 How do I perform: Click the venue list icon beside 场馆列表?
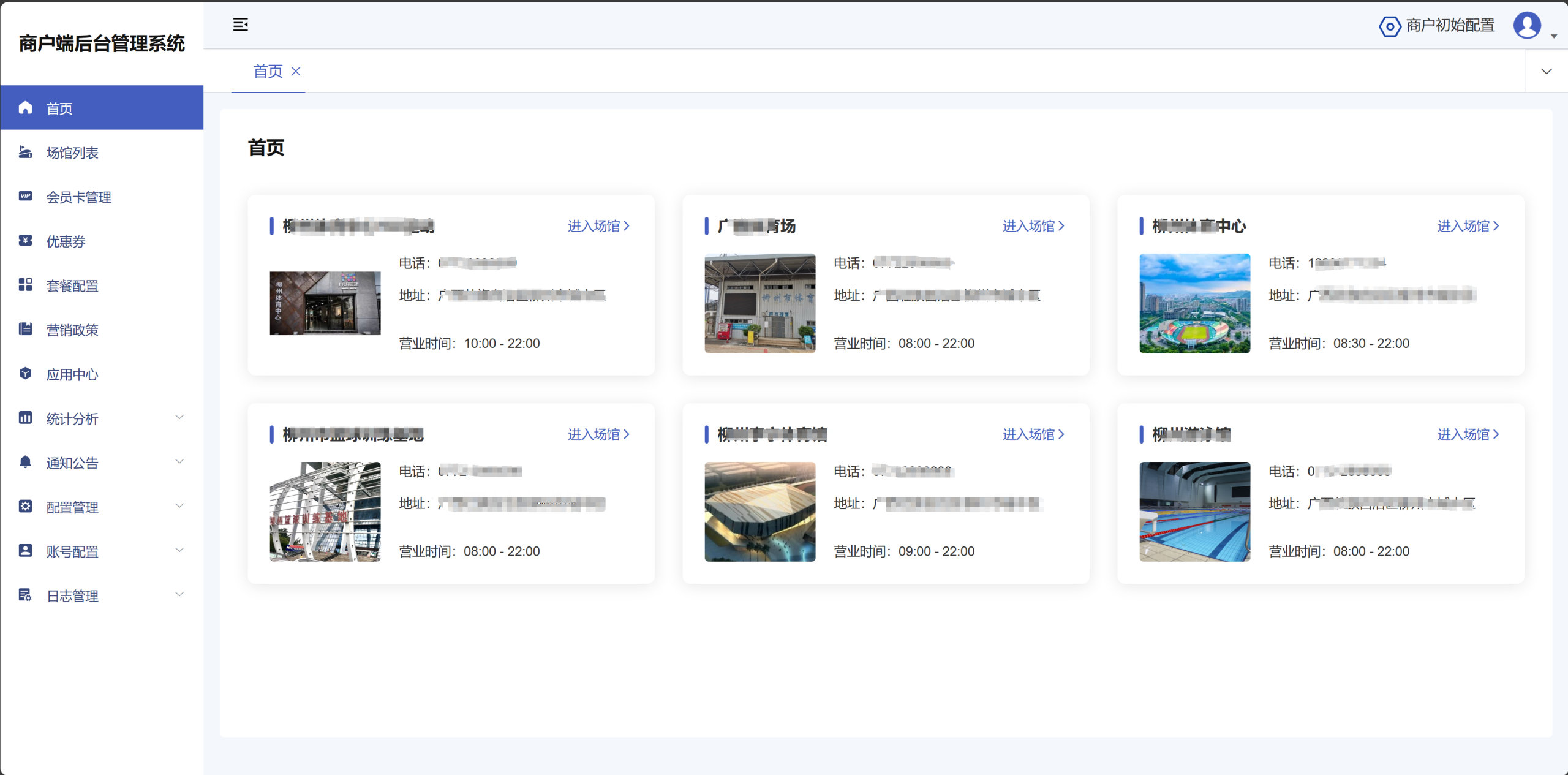(x=25, y=152)
